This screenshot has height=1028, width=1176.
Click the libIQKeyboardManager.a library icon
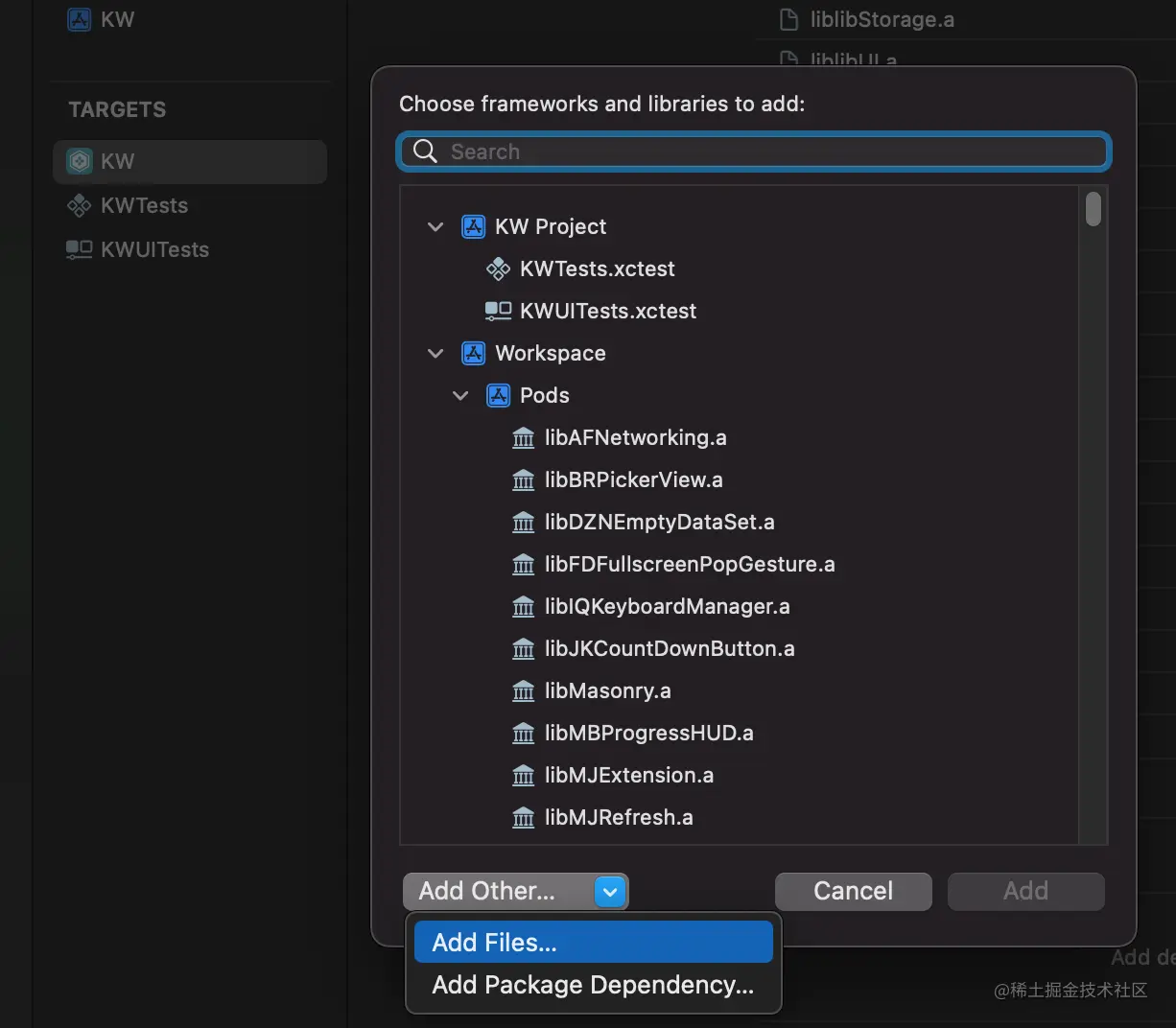click(524, 607)
